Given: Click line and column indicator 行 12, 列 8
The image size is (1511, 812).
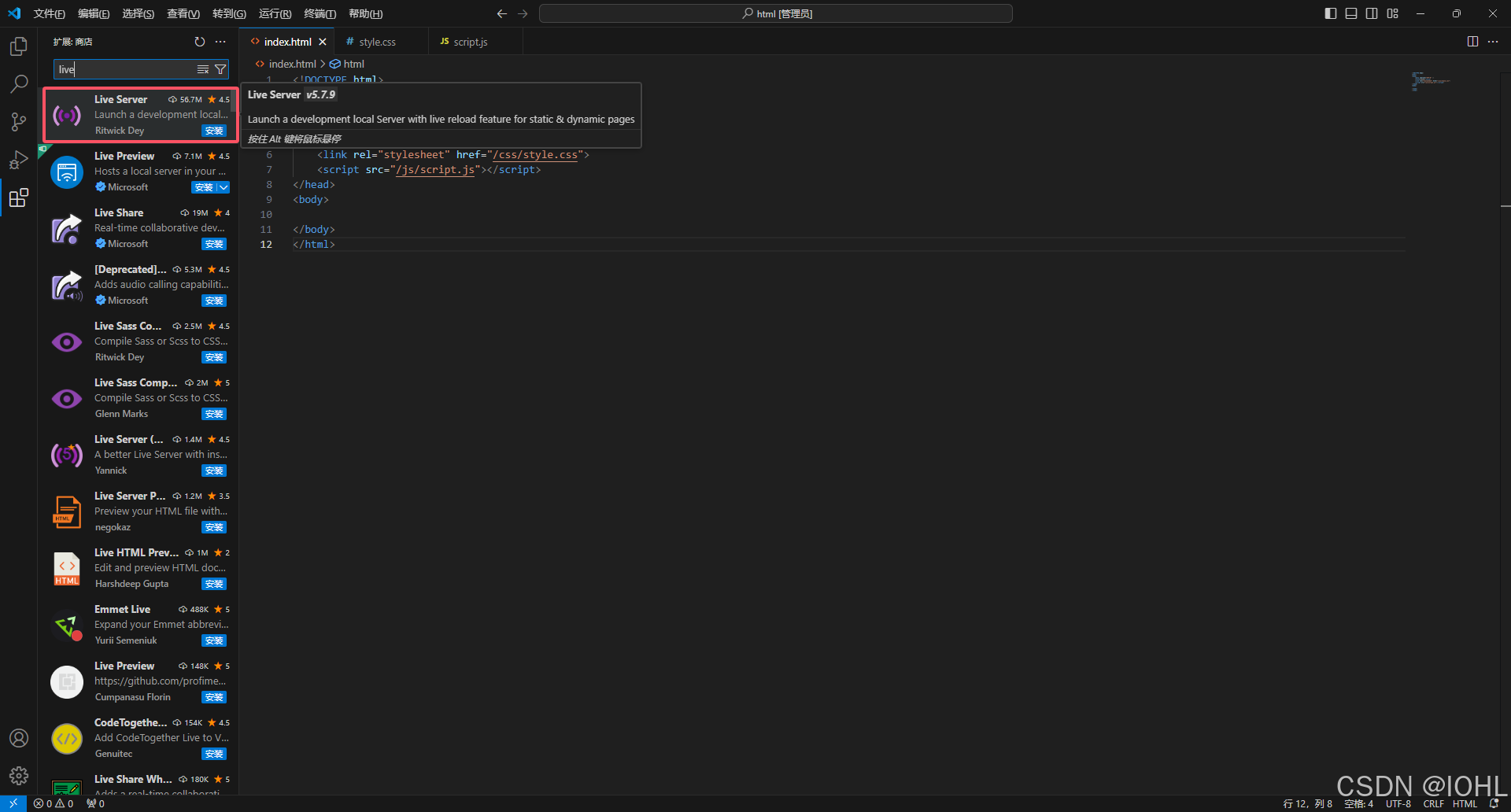Looking at the screenshot, I should (1307, 803).
